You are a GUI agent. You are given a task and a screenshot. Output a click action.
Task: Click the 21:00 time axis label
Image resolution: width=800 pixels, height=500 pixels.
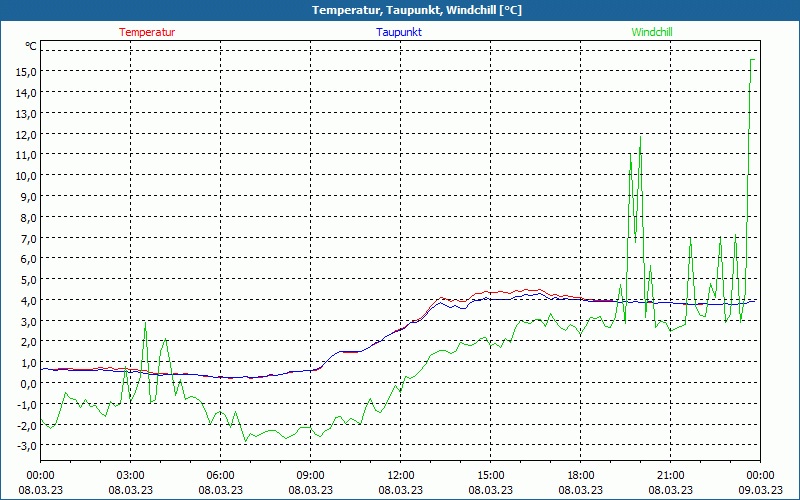[670, 476]
